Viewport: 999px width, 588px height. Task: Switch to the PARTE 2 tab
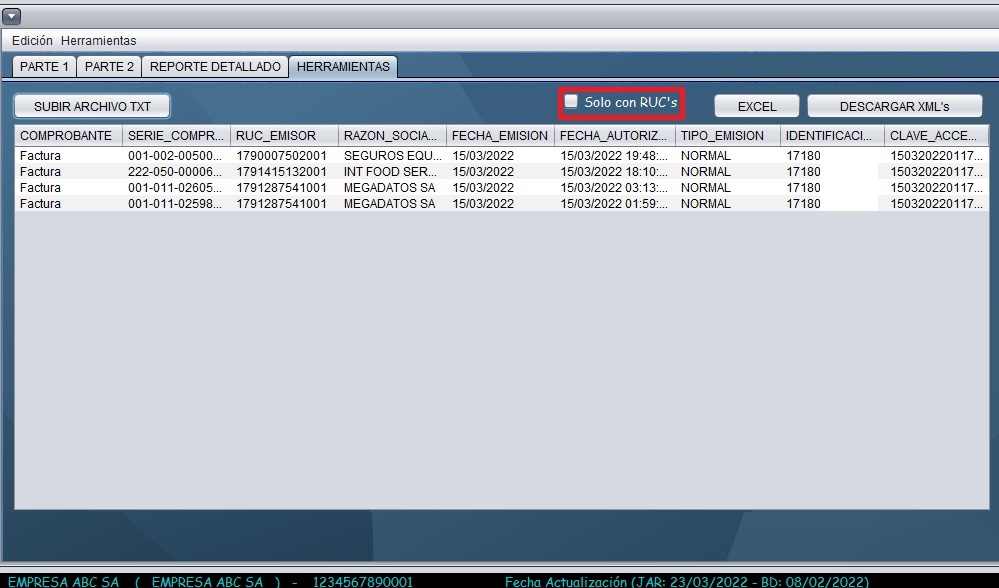109,67
